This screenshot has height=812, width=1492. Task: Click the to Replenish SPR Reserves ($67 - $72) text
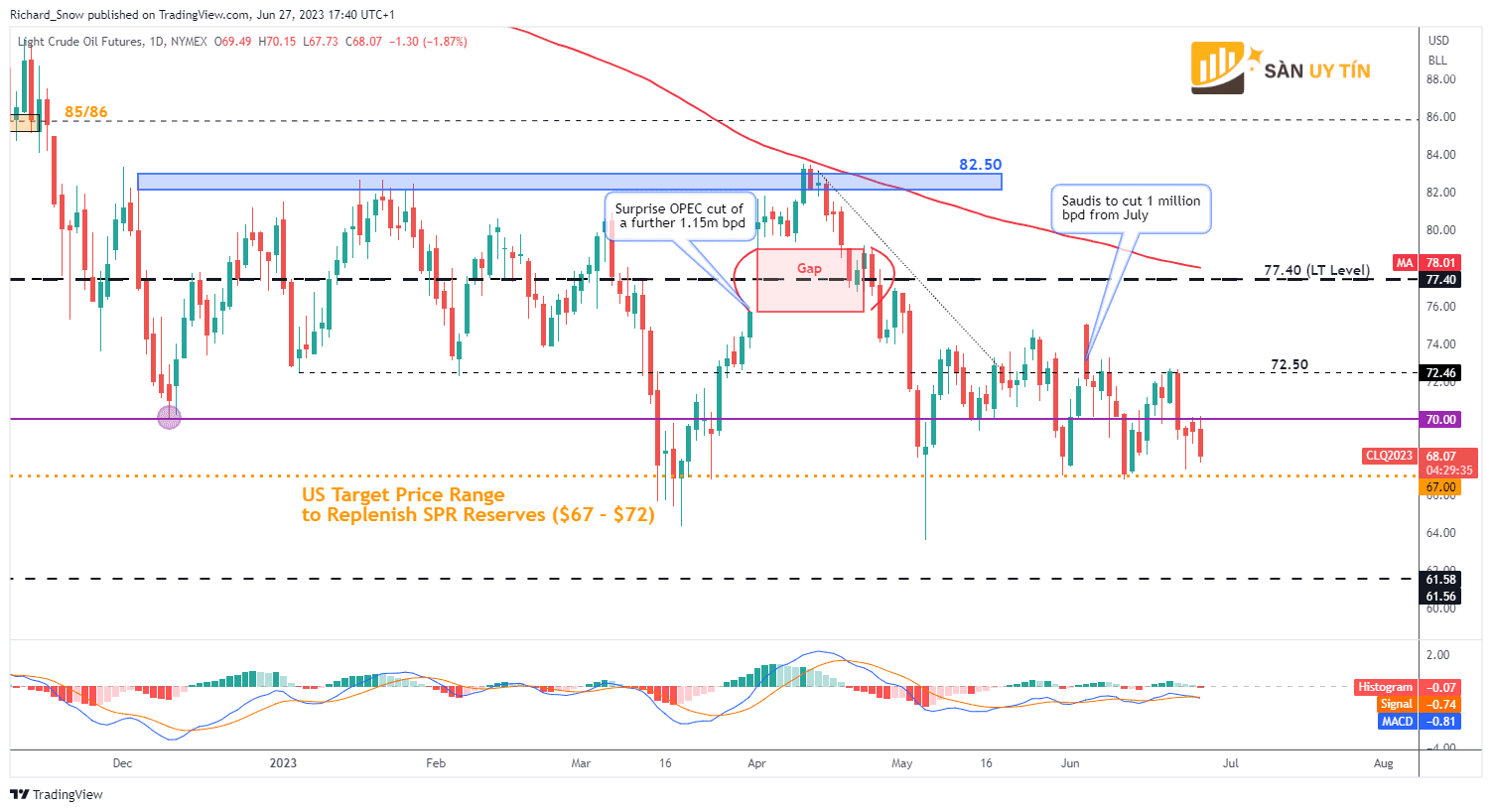pos(478,514)
